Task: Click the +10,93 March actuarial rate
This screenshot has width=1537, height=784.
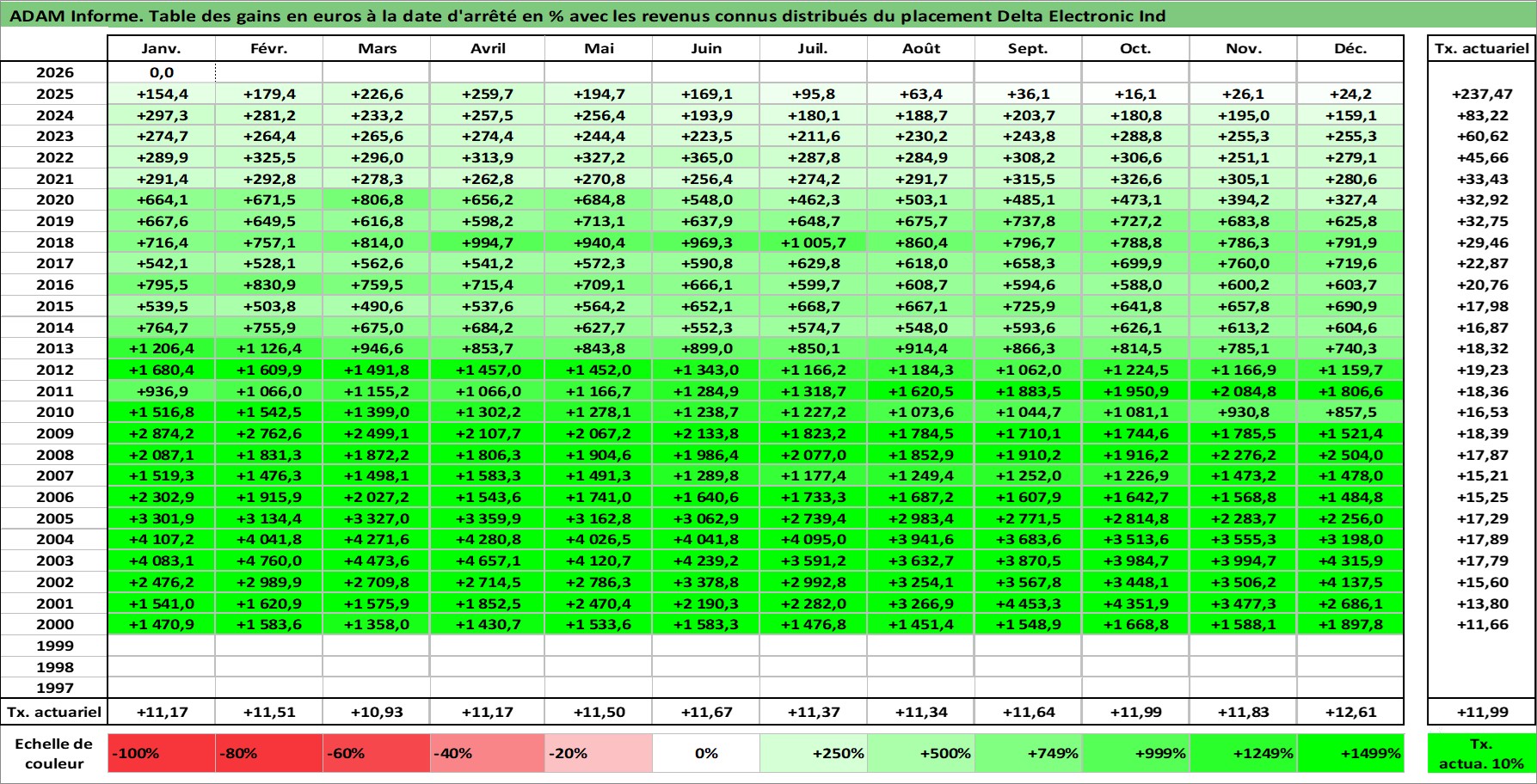Action: pos(377,712)
